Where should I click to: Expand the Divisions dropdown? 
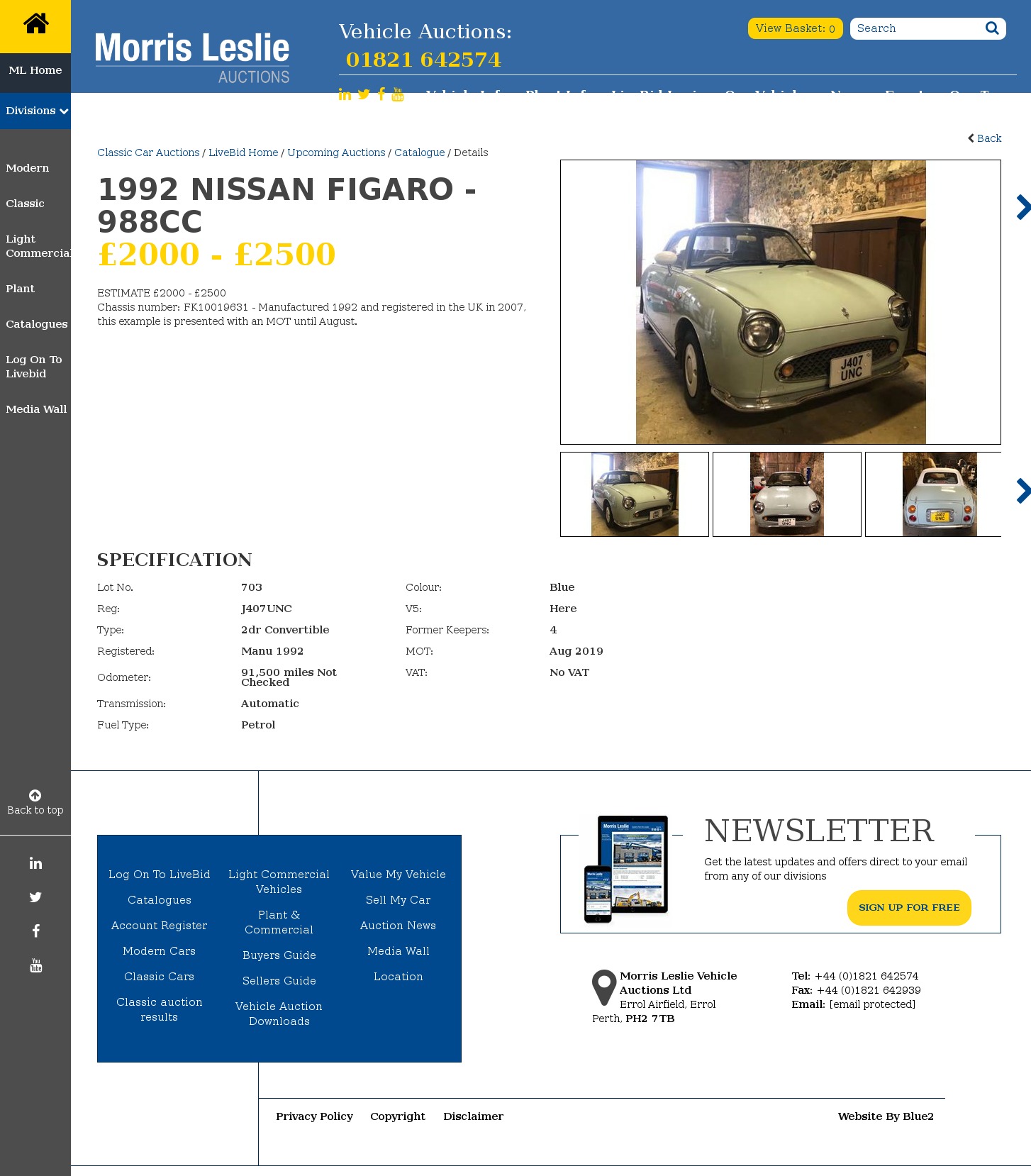35,111
